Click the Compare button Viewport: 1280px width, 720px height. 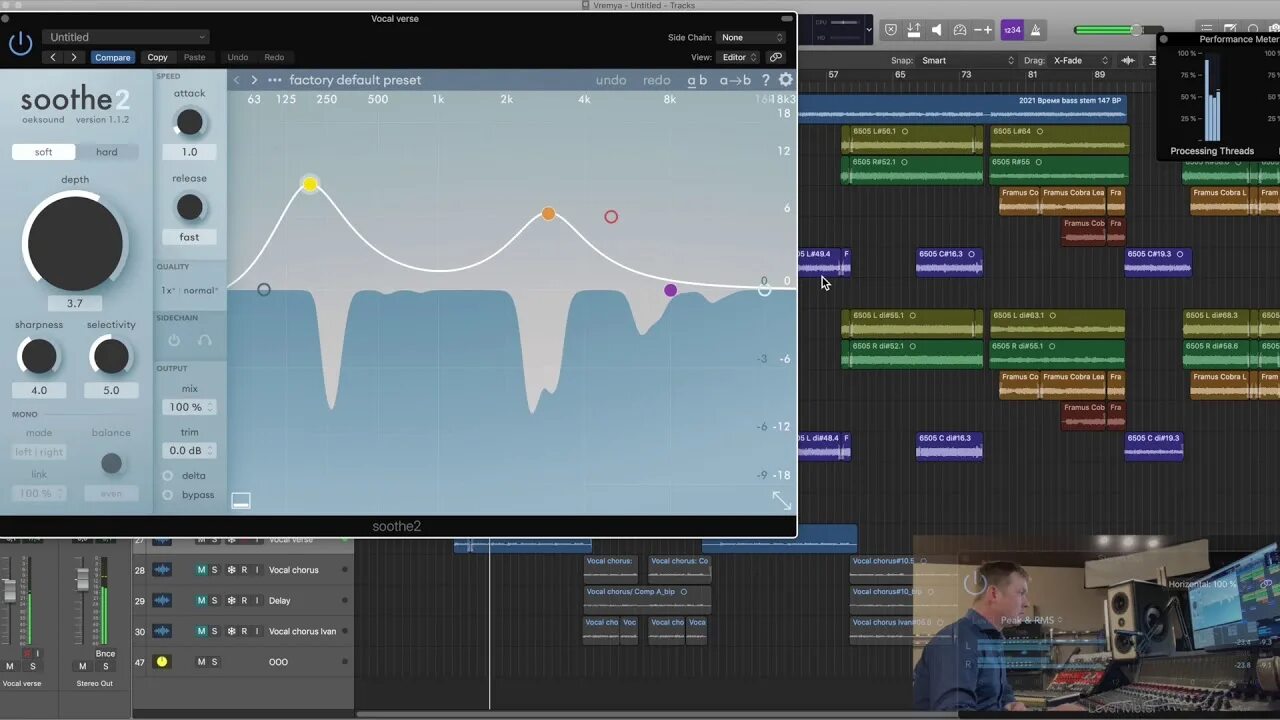(113, 57)
